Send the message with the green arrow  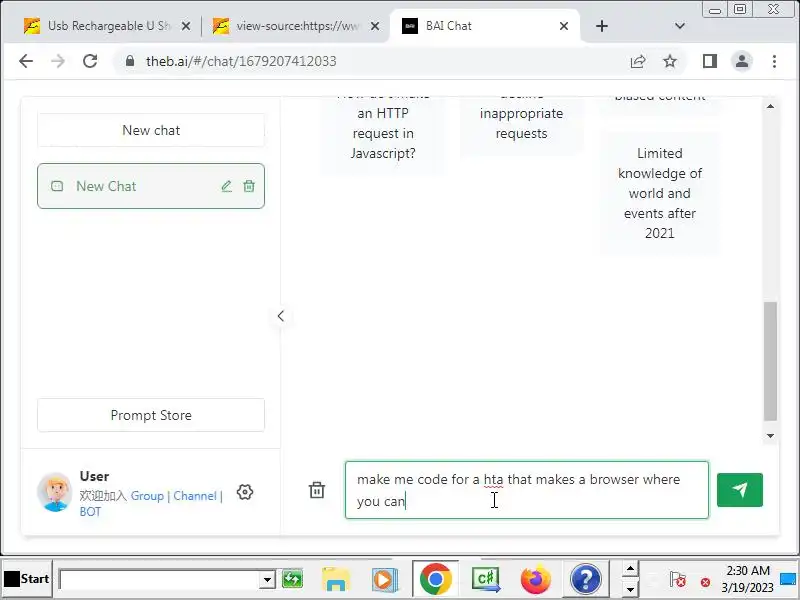coord(740,490)
